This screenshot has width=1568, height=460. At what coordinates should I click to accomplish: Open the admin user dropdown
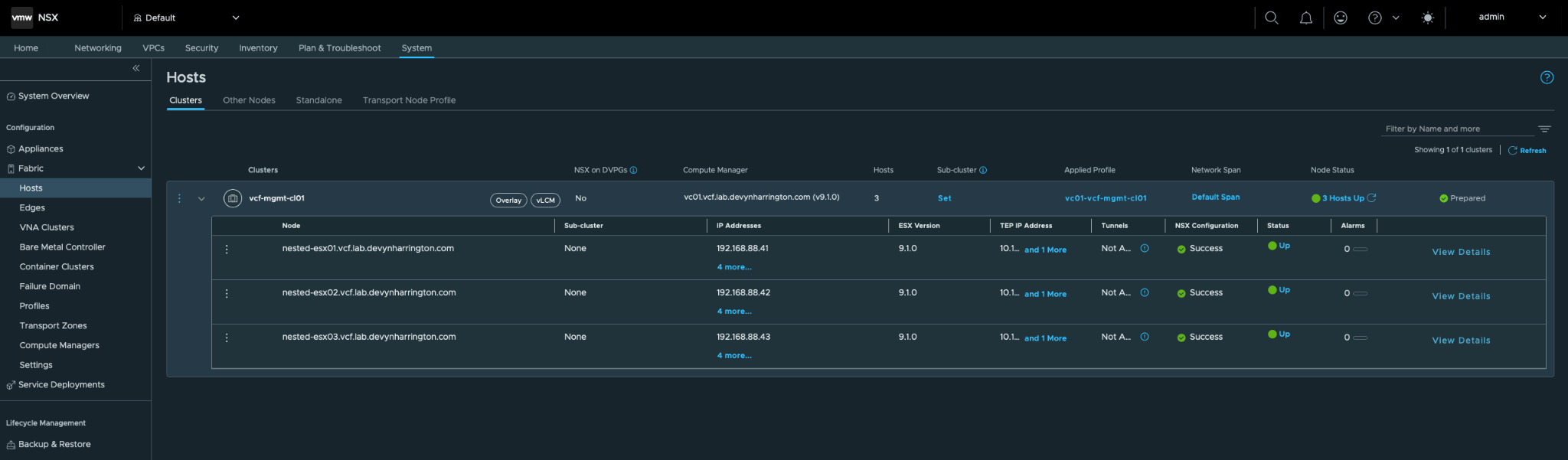(x=1512, y=17)
